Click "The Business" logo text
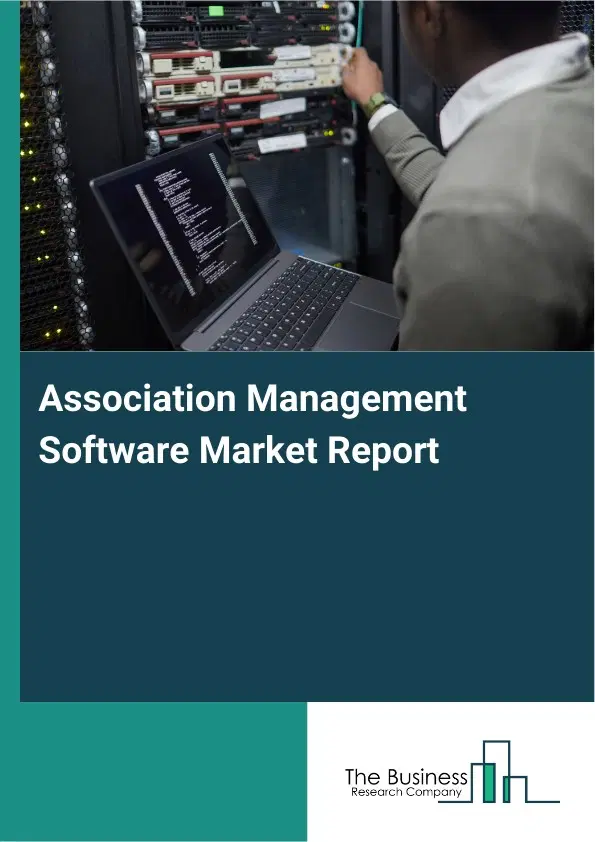595x842 pixels. (406, 777)
